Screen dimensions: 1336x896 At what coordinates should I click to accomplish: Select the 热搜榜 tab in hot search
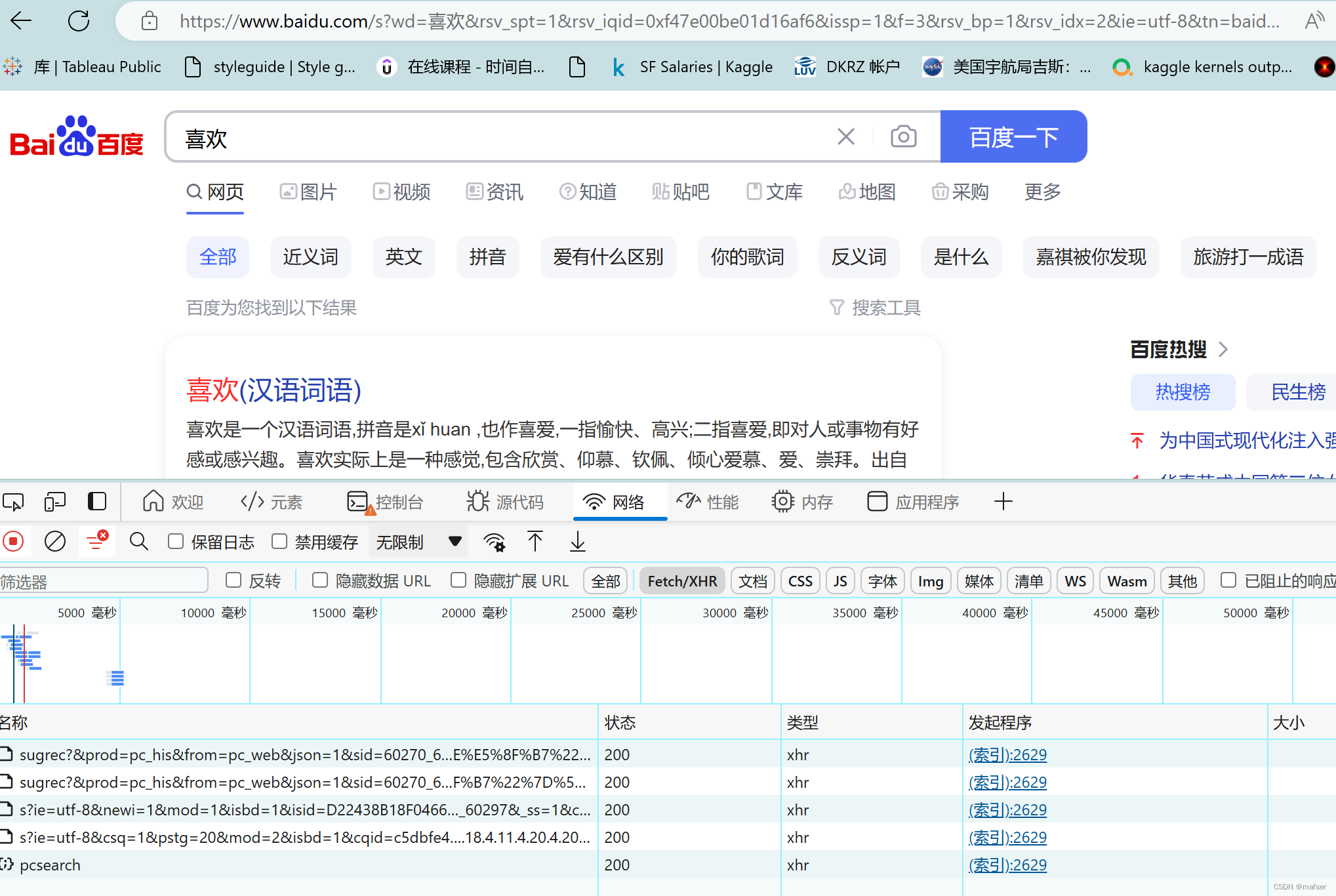click(x=1183, y=392)
